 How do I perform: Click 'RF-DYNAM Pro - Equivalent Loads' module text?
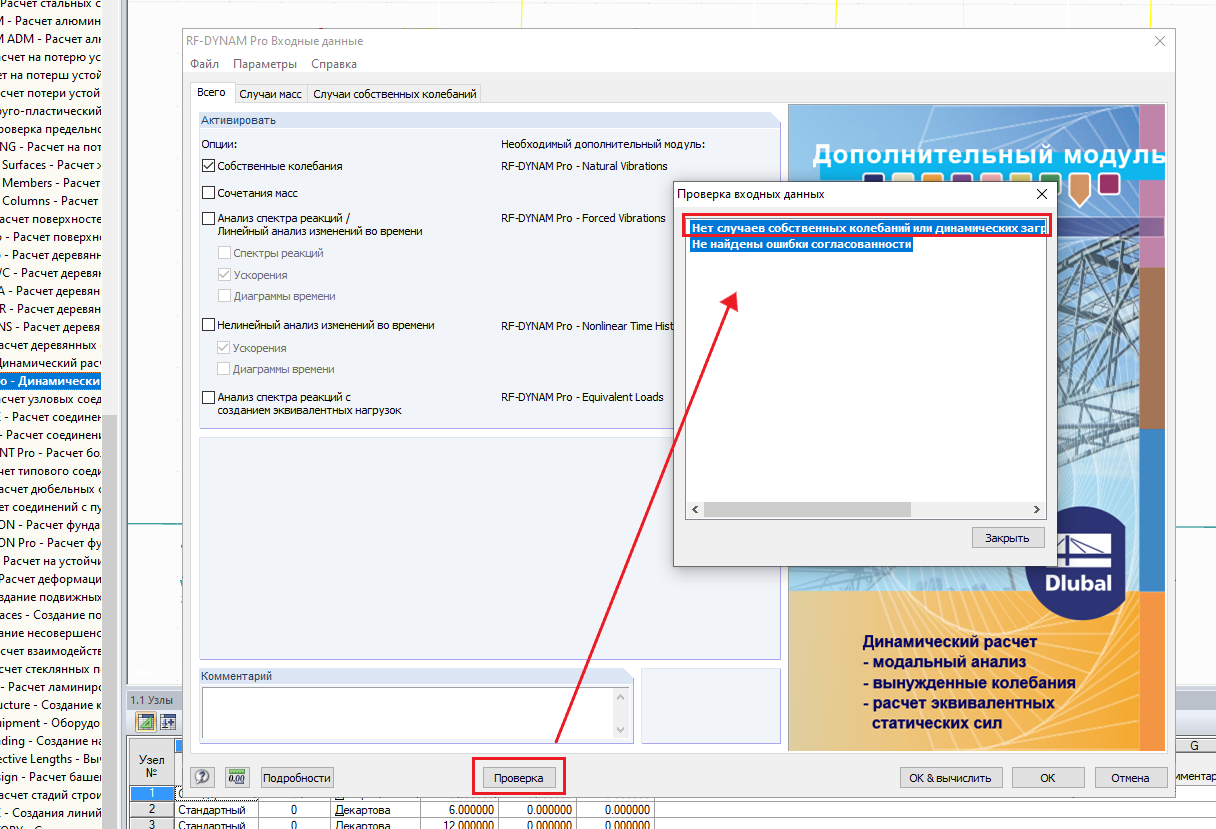[x=582, y=397]
